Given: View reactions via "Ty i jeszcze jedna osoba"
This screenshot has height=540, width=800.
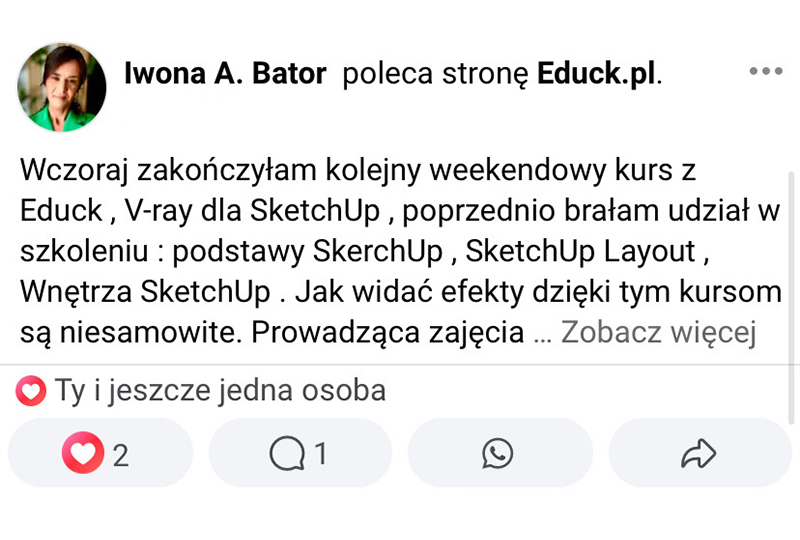Looking at the screenshot, I should tap(220, 391).
